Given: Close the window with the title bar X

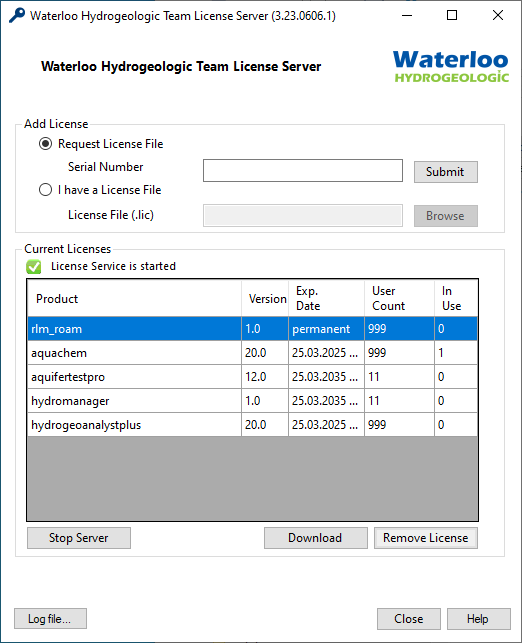Looking at the screenshot, I should point(498,16).
